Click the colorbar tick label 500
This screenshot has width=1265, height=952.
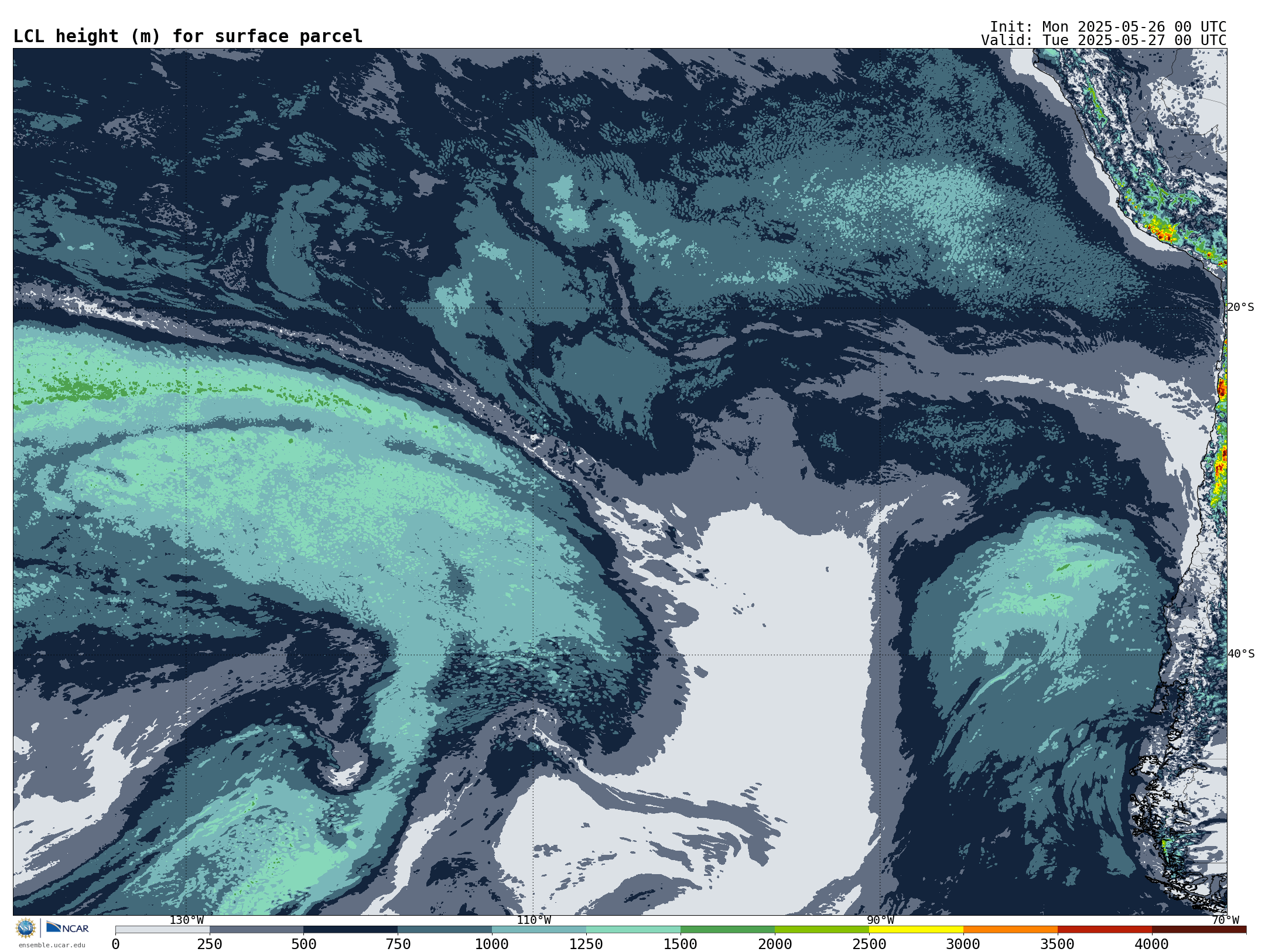pos(304,944)
